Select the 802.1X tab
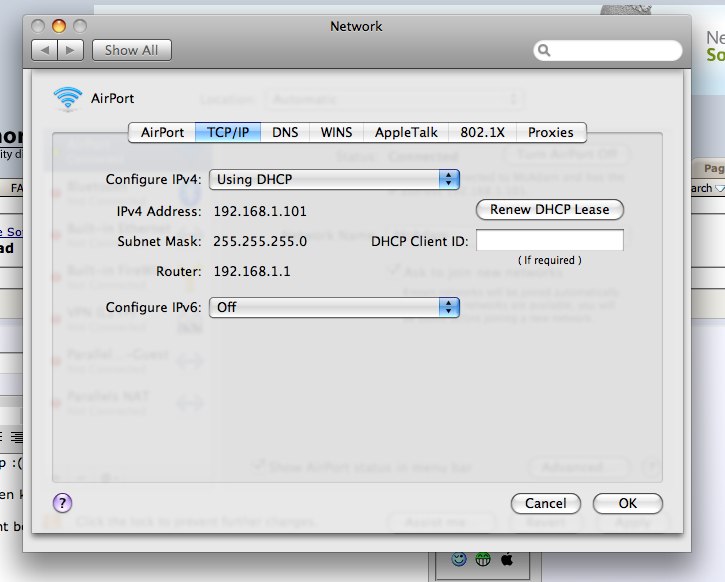 [482, 133]
